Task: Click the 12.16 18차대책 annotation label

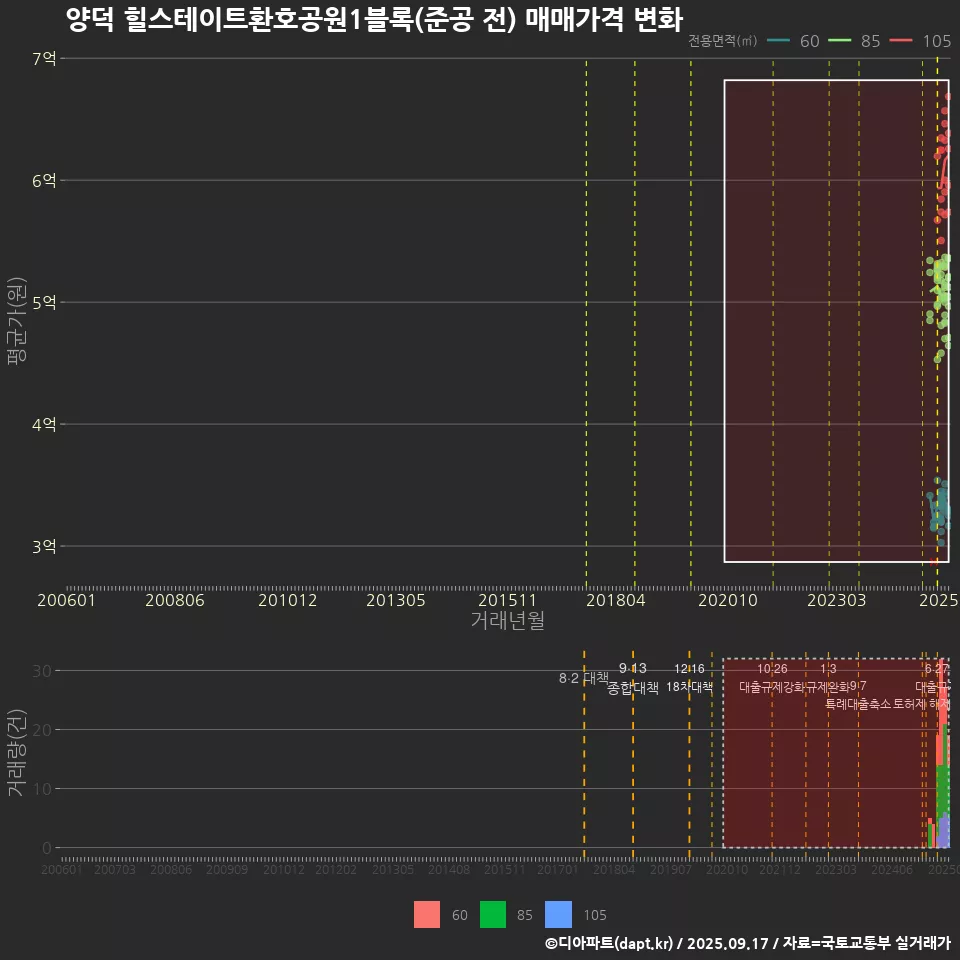Action: (689, 678)
